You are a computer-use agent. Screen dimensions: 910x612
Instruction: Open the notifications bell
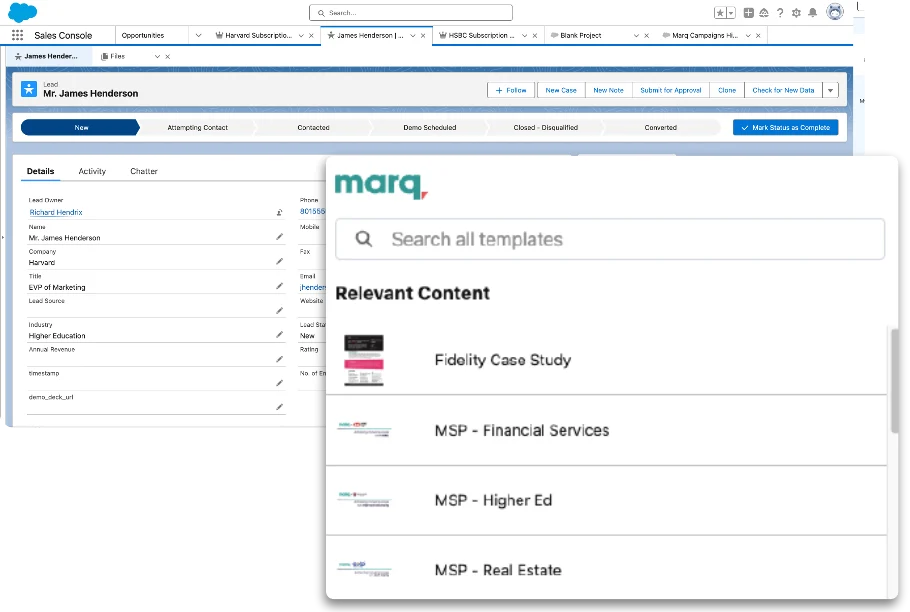pos(812,13)
